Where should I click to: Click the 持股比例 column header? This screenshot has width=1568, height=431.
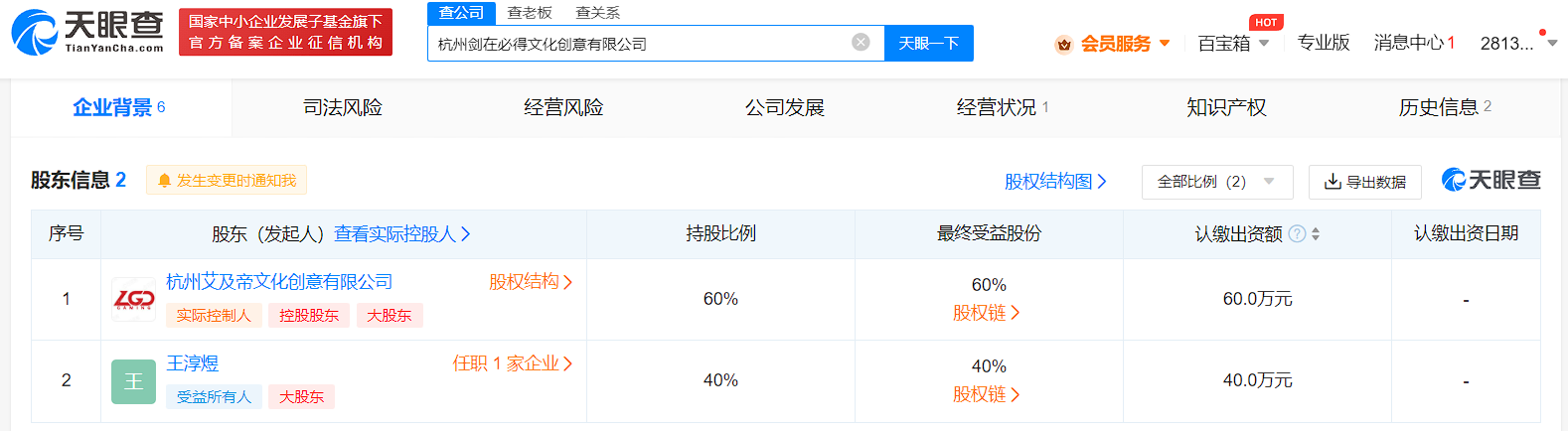coord(720,233)
